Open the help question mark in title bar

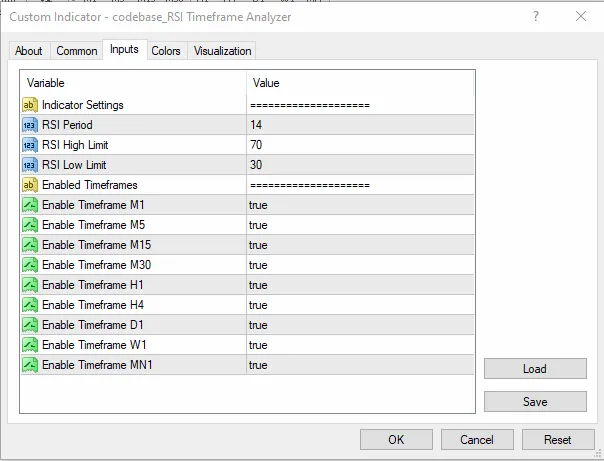point(536,16)
